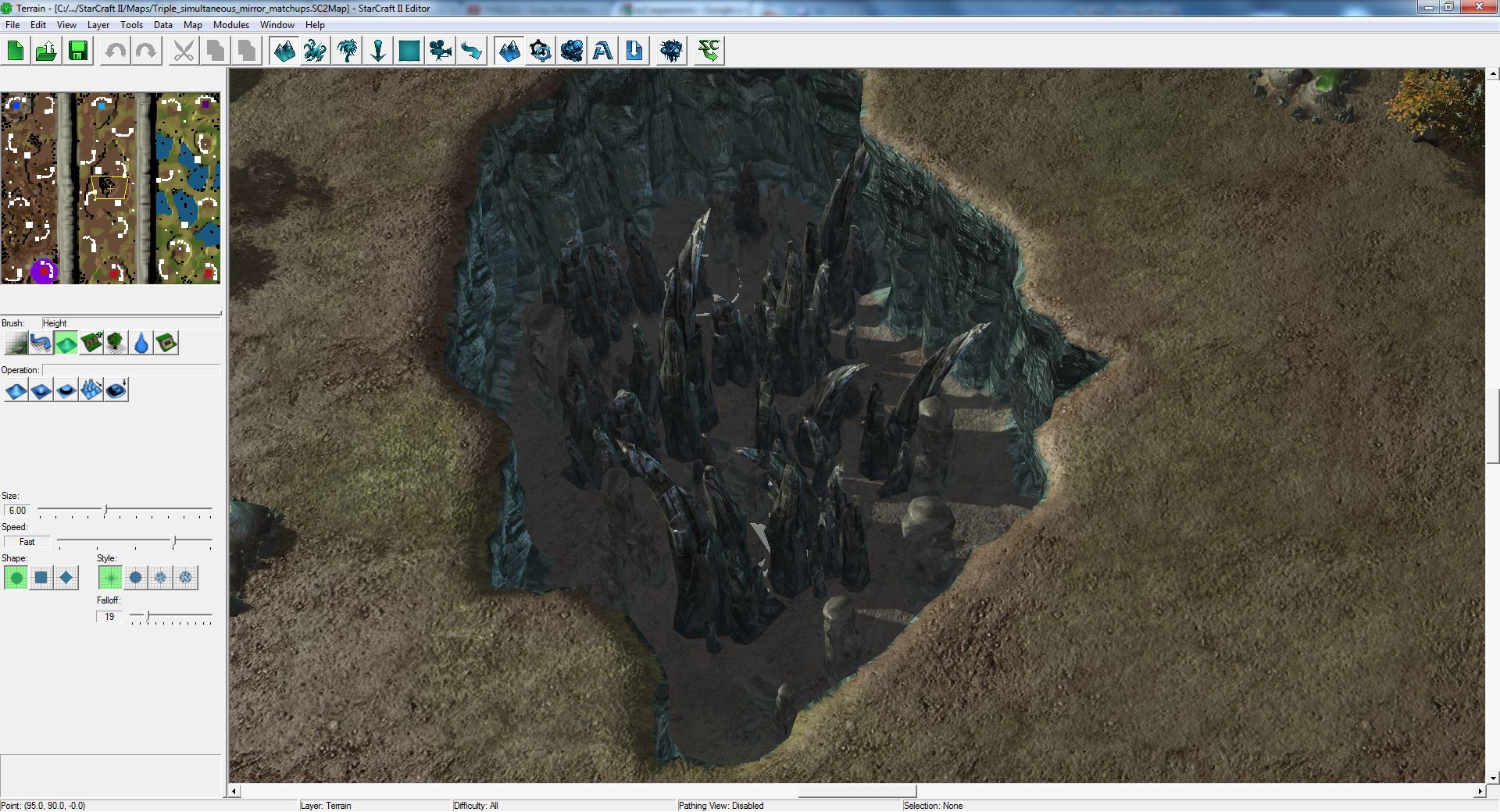1500x812 pixels.
Task: Switch to the Doodads palm tree layer
Action: tap(347, 52)
